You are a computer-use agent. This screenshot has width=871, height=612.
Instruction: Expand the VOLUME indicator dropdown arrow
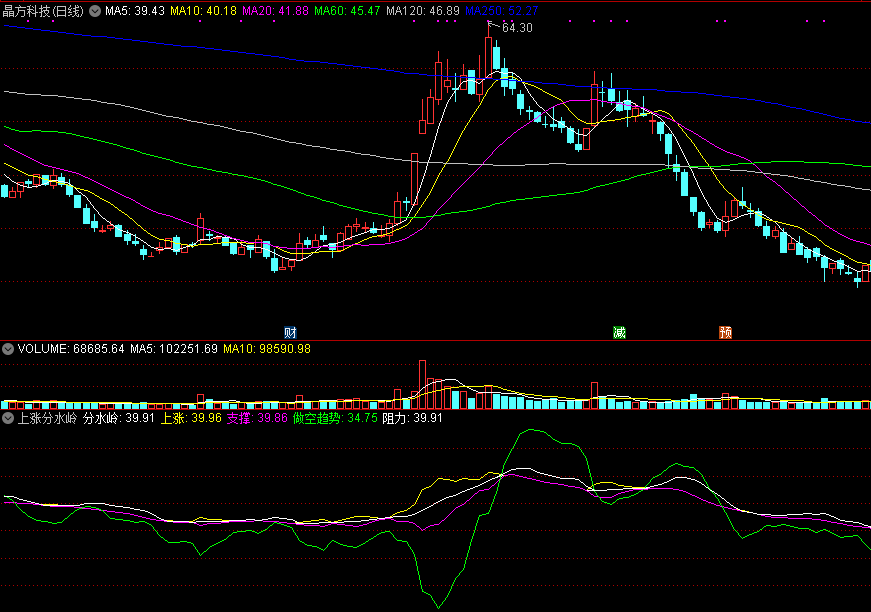[8, 349]
